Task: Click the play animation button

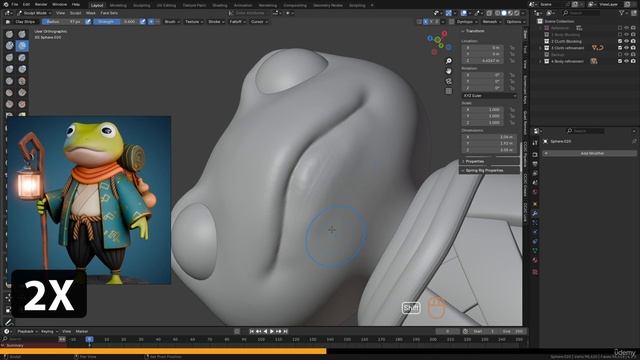Action: [x=272, y=331]
